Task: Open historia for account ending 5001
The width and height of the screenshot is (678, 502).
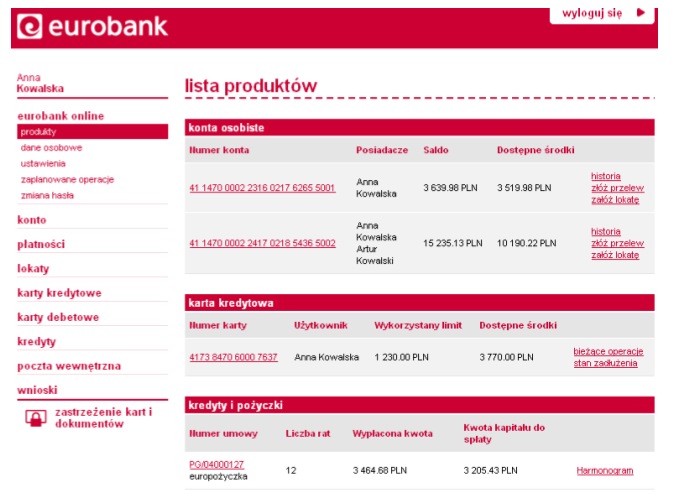Action: [605, 176]
